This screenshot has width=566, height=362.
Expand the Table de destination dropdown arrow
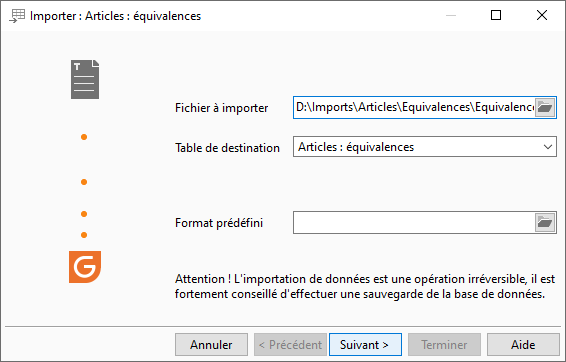(548, 147)
